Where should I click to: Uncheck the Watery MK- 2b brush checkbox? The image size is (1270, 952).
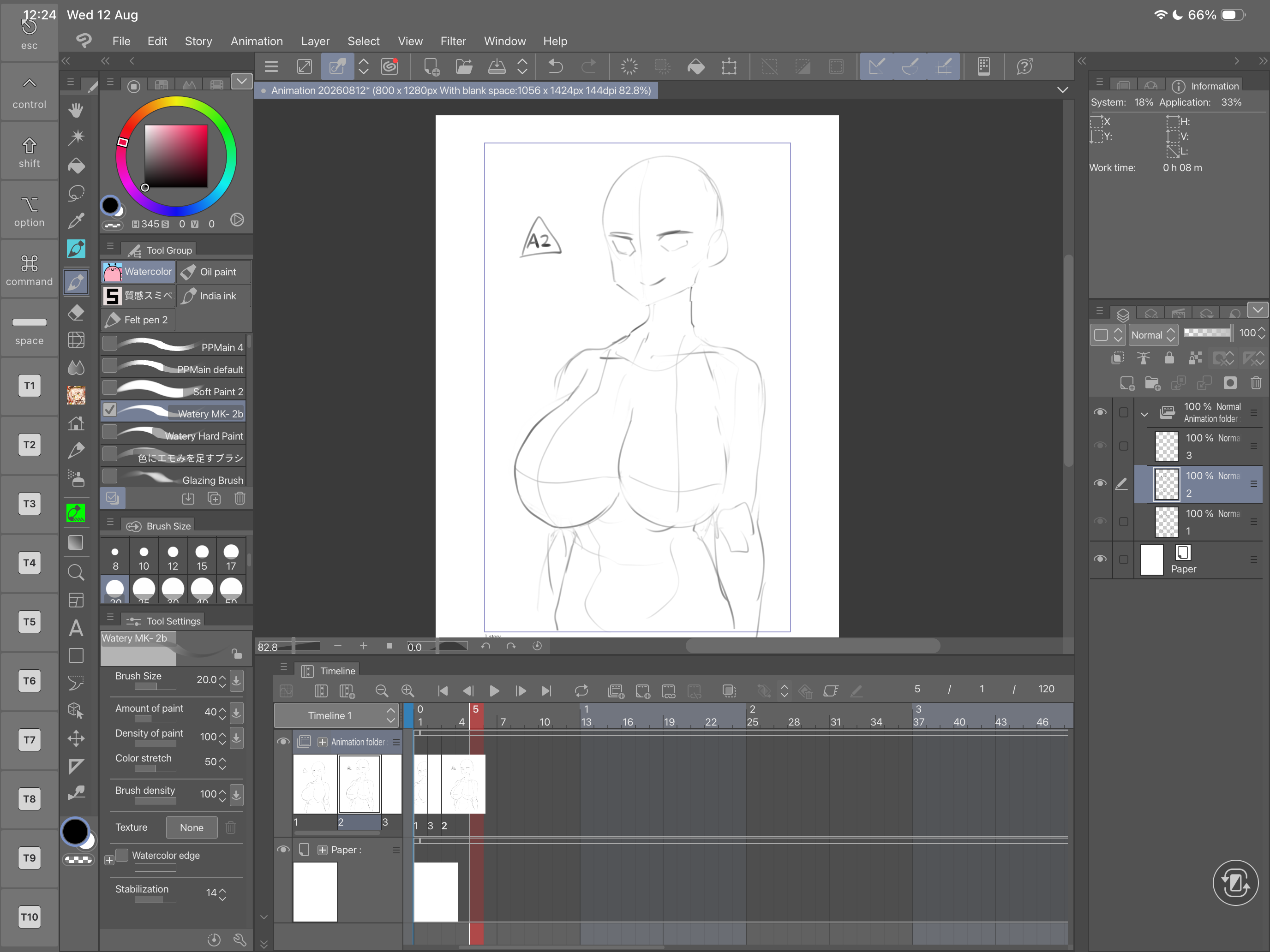pos(110,410)
